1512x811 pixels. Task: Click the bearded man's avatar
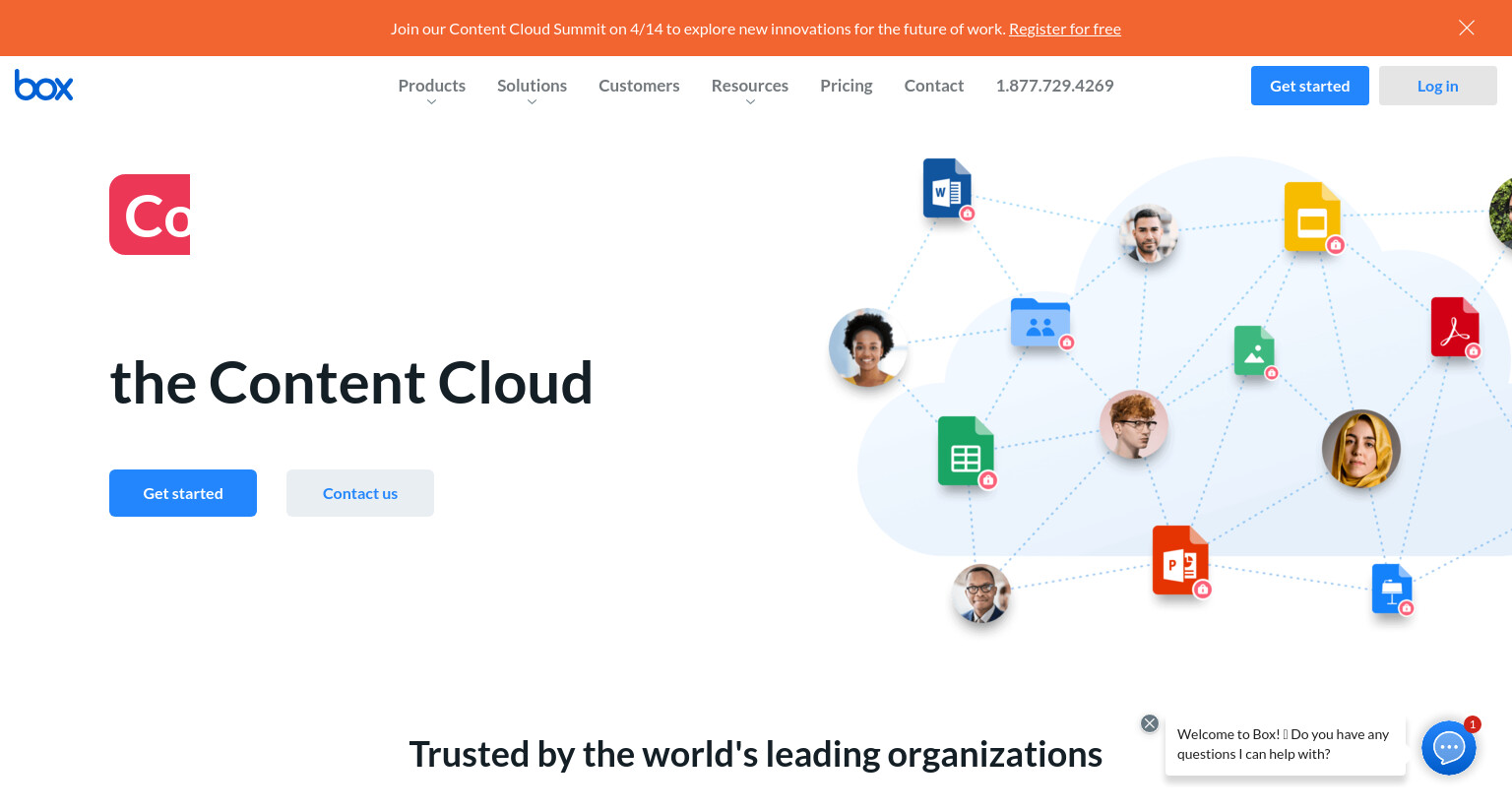(1148, 234)
